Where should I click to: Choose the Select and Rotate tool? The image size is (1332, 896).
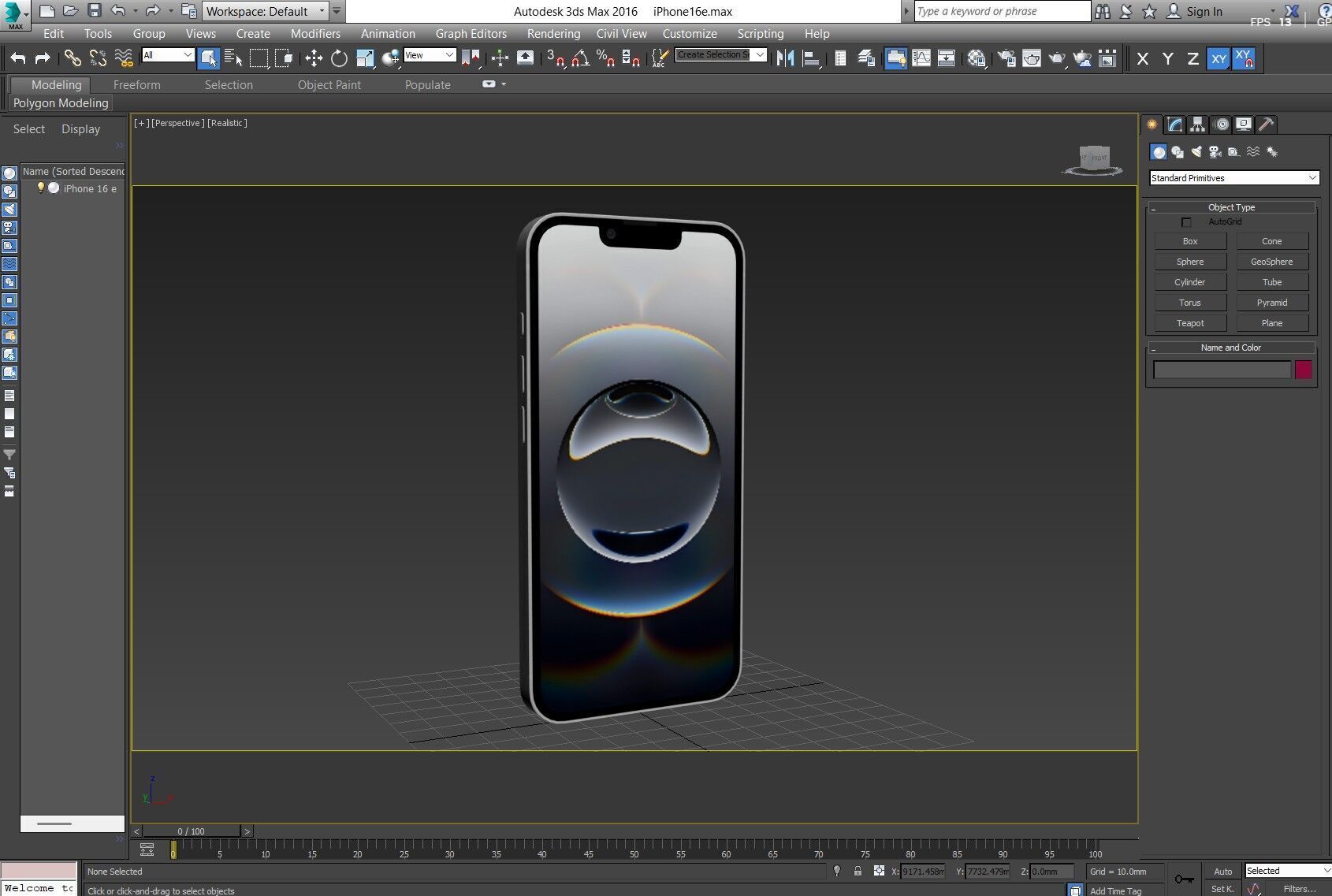pos(339,58)
